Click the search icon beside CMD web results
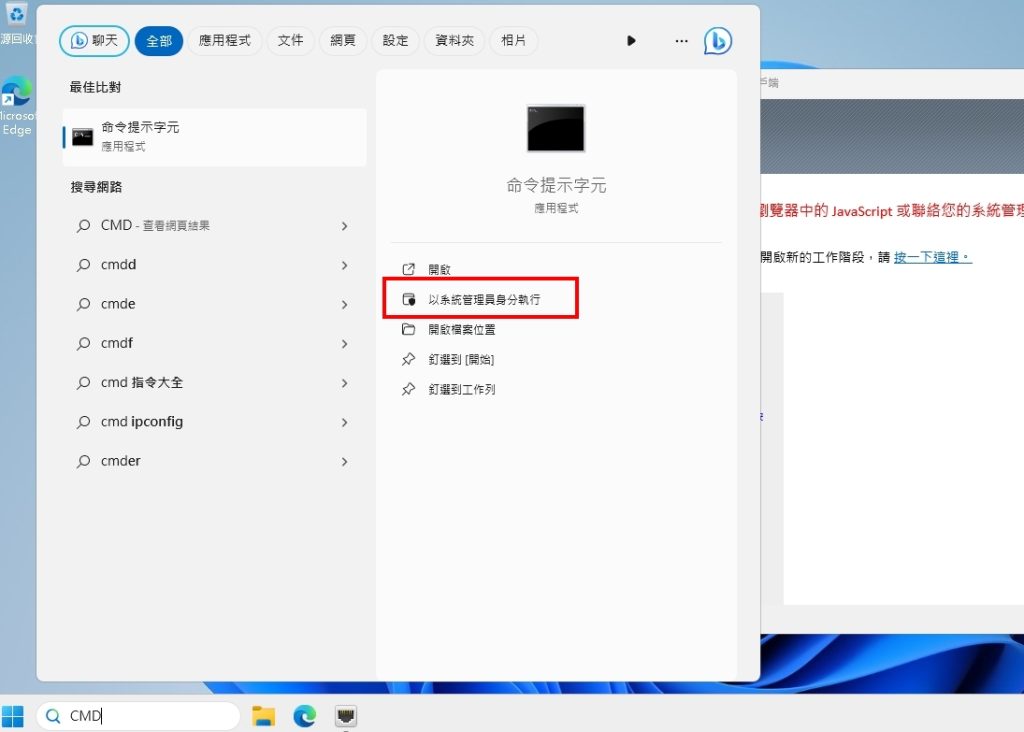Screen dimensions: 1024x732 point(84,226)
